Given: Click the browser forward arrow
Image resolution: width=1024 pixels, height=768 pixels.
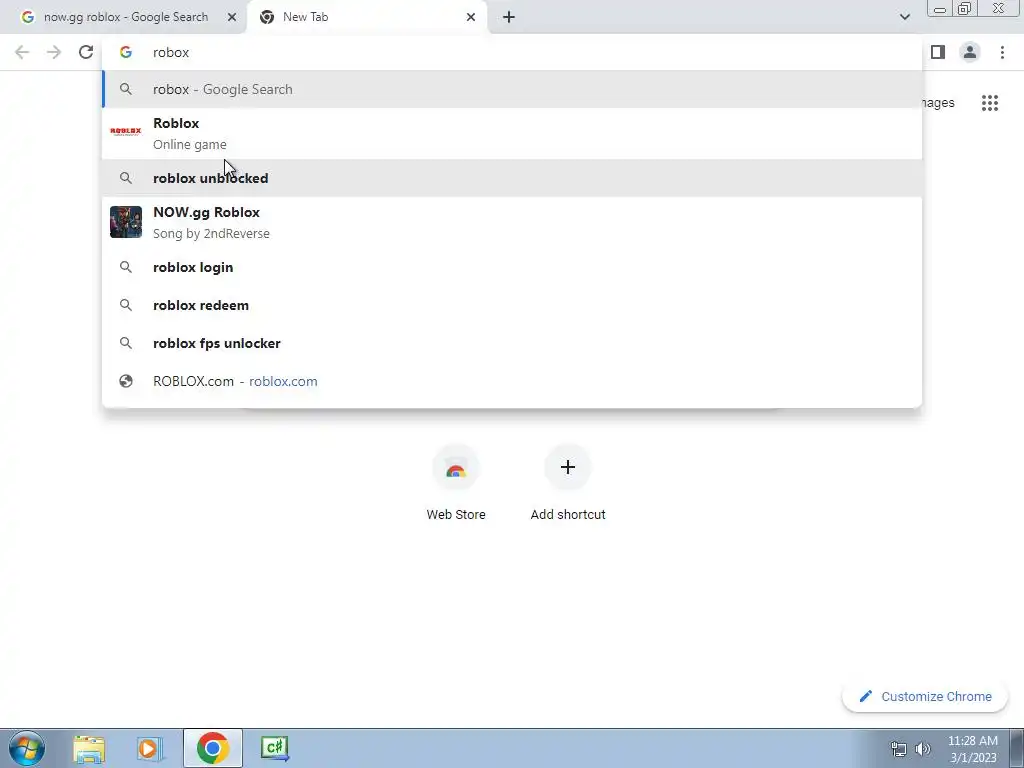Looking at the screenshot, I should coord(54,52).
